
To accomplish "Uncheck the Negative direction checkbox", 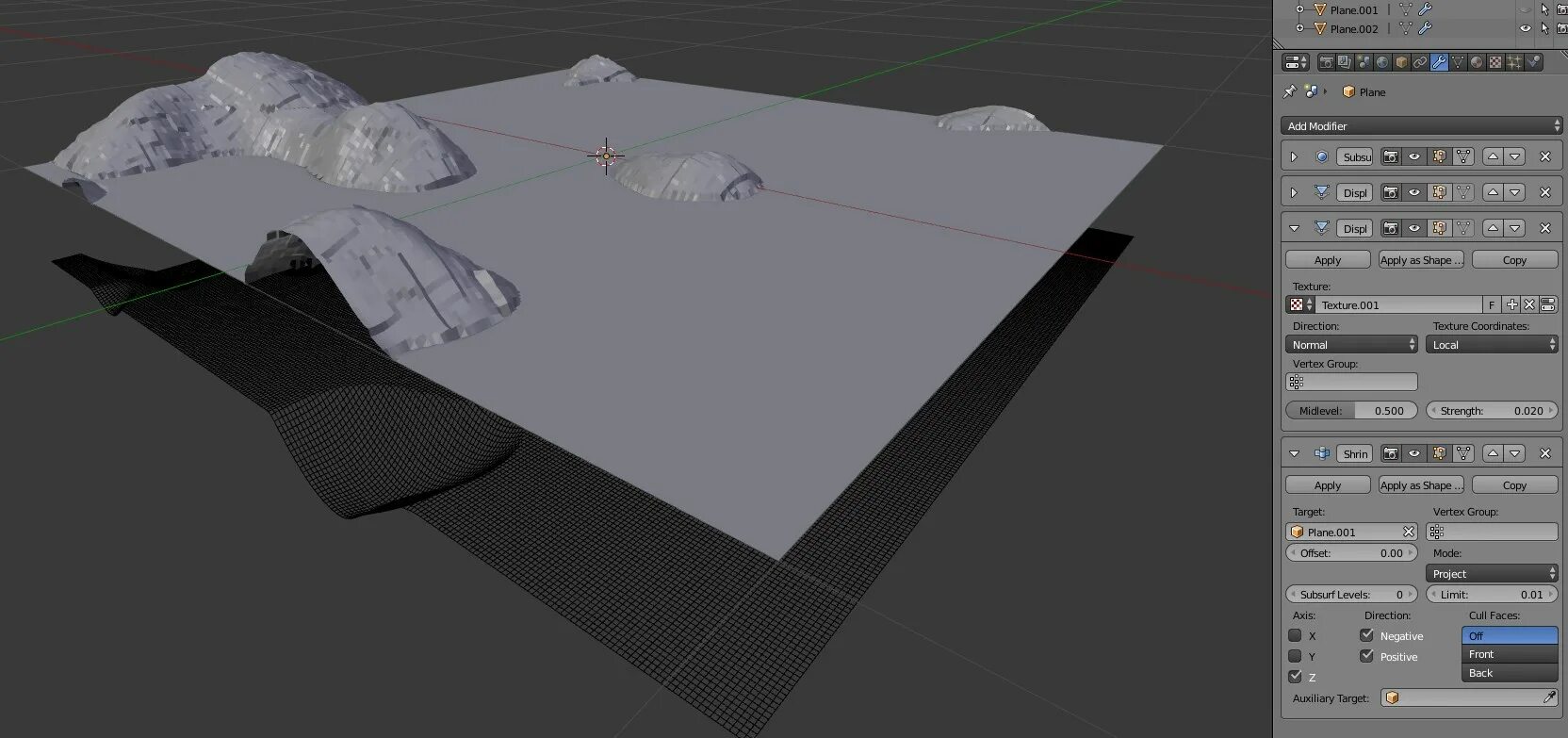I will coord(1366,635).
